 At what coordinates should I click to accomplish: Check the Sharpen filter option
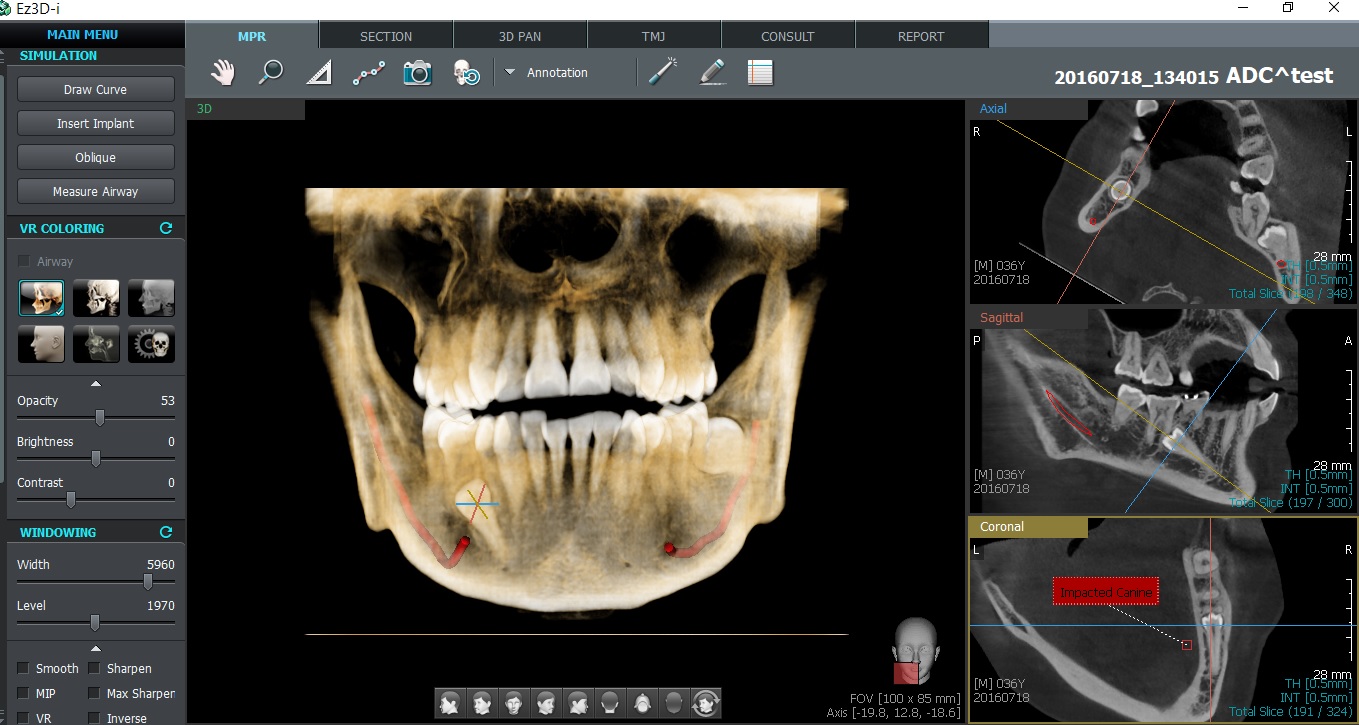click(x=94, y=668)
